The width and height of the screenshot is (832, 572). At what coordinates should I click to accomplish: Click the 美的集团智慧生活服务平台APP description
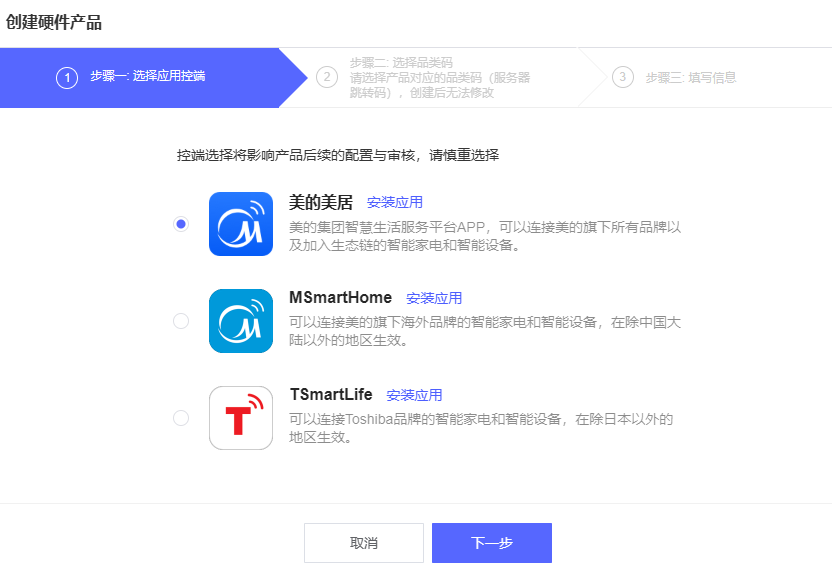(x=485, y=236)
